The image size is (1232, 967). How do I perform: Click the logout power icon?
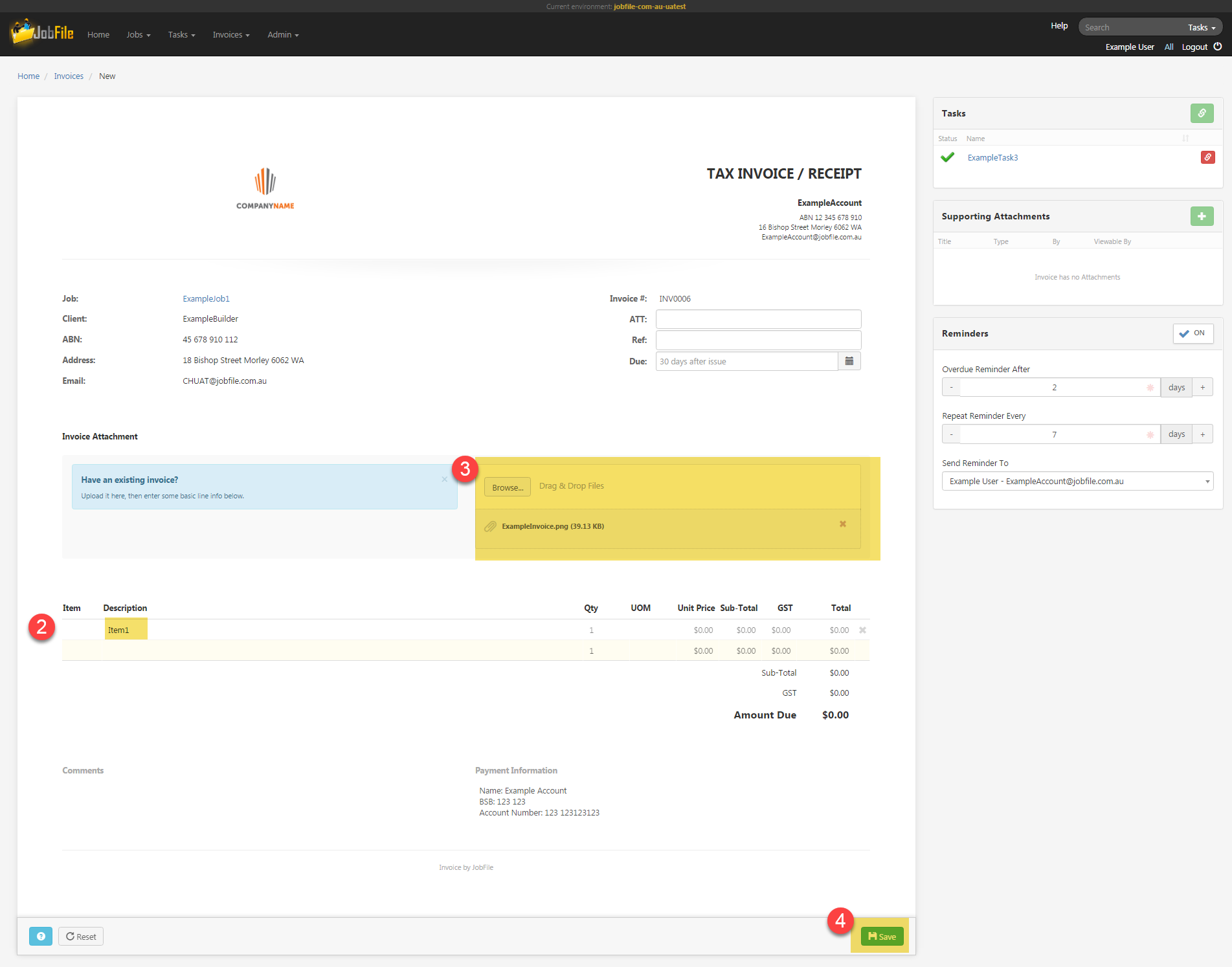click(1217, 47)
